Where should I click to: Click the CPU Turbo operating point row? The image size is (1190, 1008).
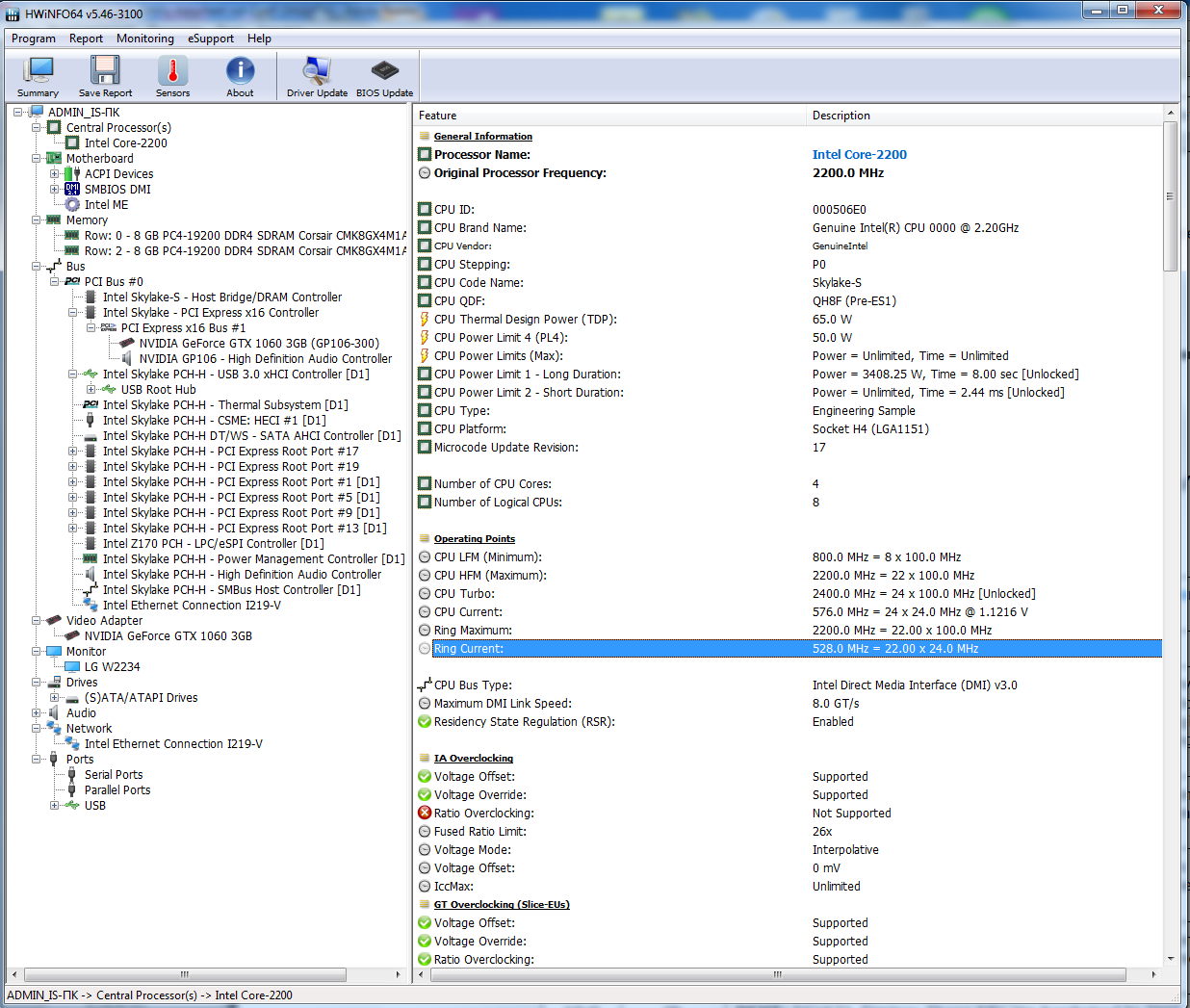789,594
